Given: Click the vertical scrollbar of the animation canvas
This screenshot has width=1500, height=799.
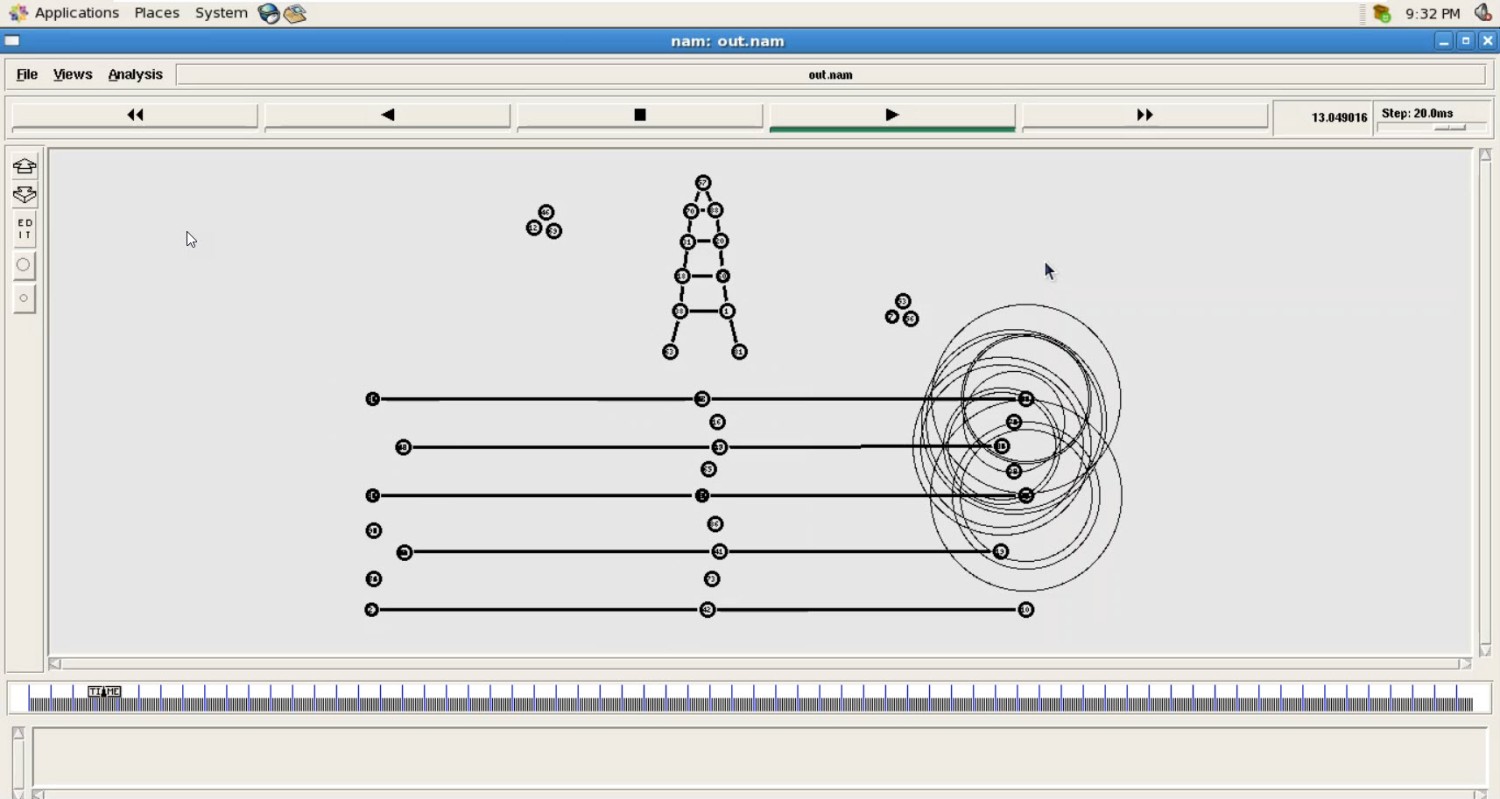Looking at the screenshot, I should 1485,400.
